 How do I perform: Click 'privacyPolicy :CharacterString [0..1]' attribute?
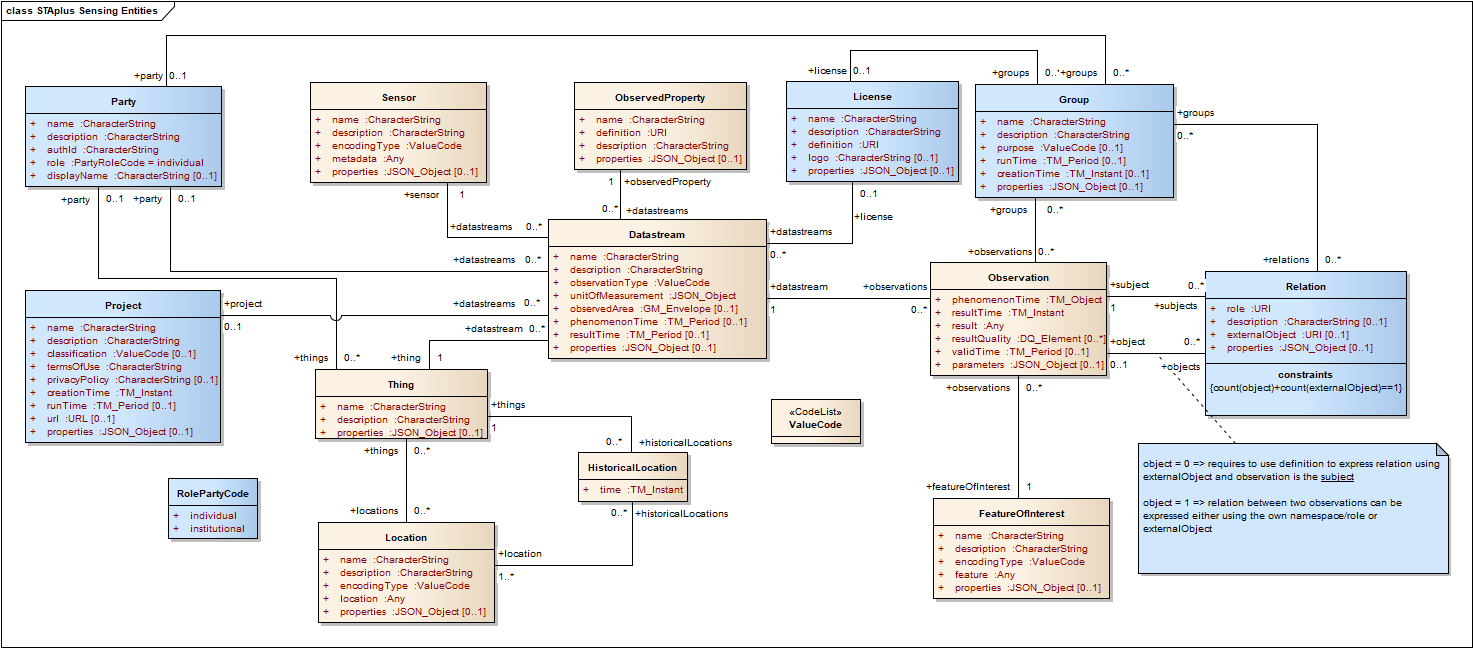click(x=132, y=380)
